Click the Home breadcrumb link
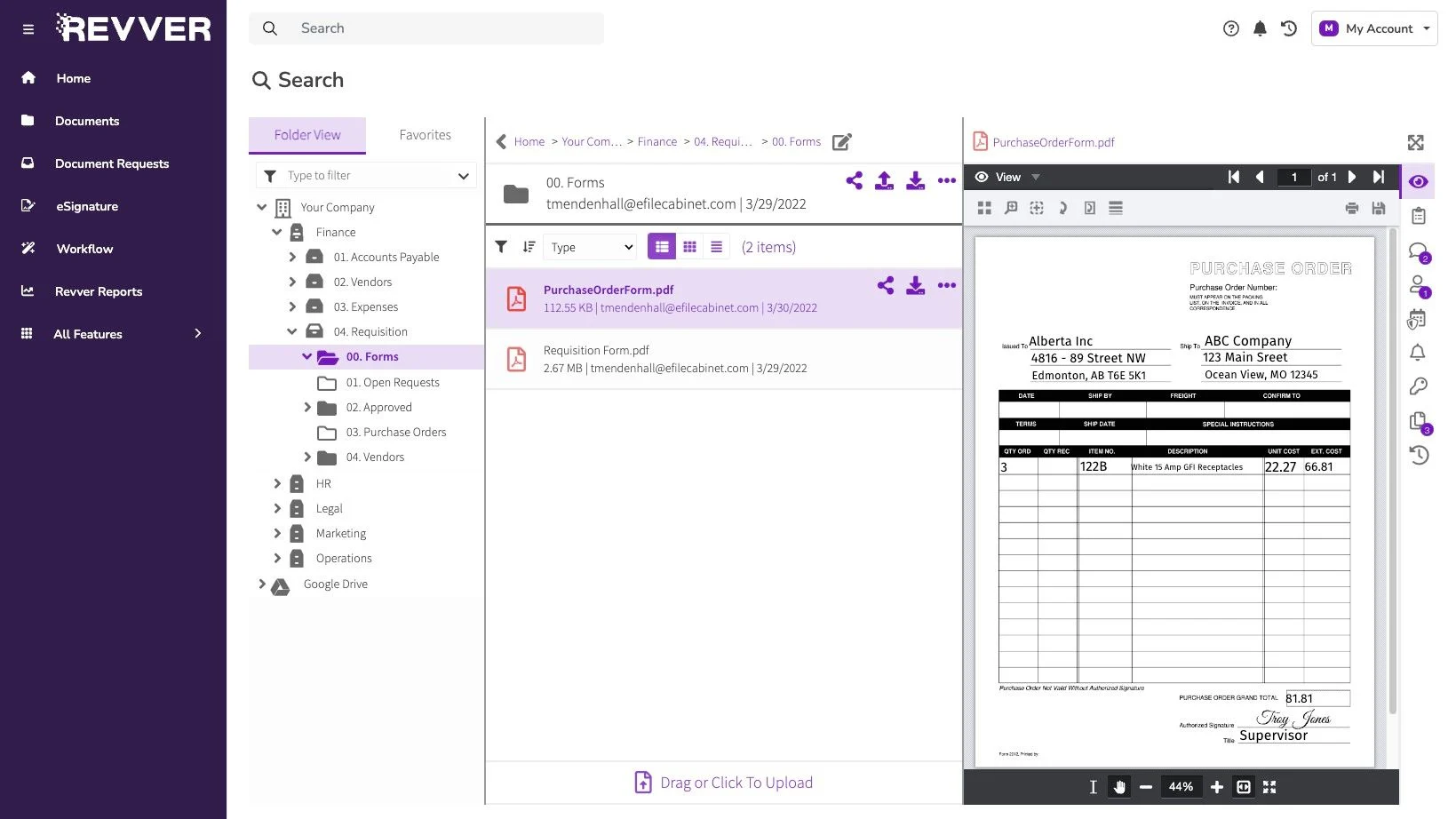Screen dimensions: 1456x819 (529, 142)
